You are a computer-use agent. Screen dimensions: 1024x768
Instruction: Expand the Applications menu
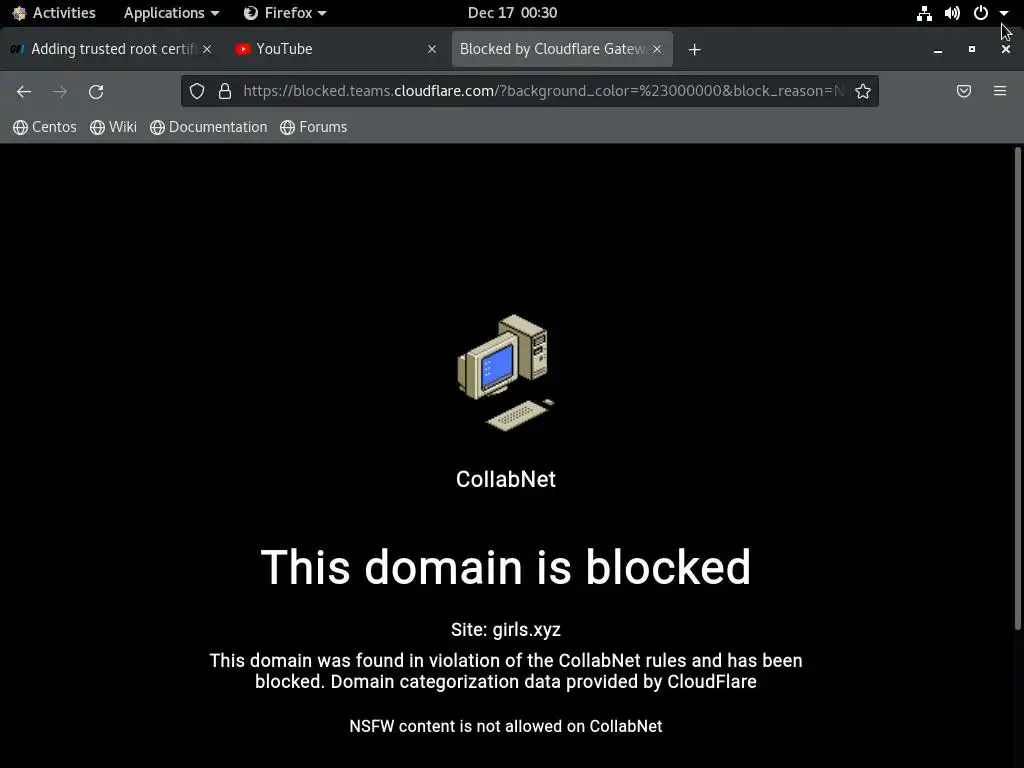pyautogui.click(x=171, y=13)
